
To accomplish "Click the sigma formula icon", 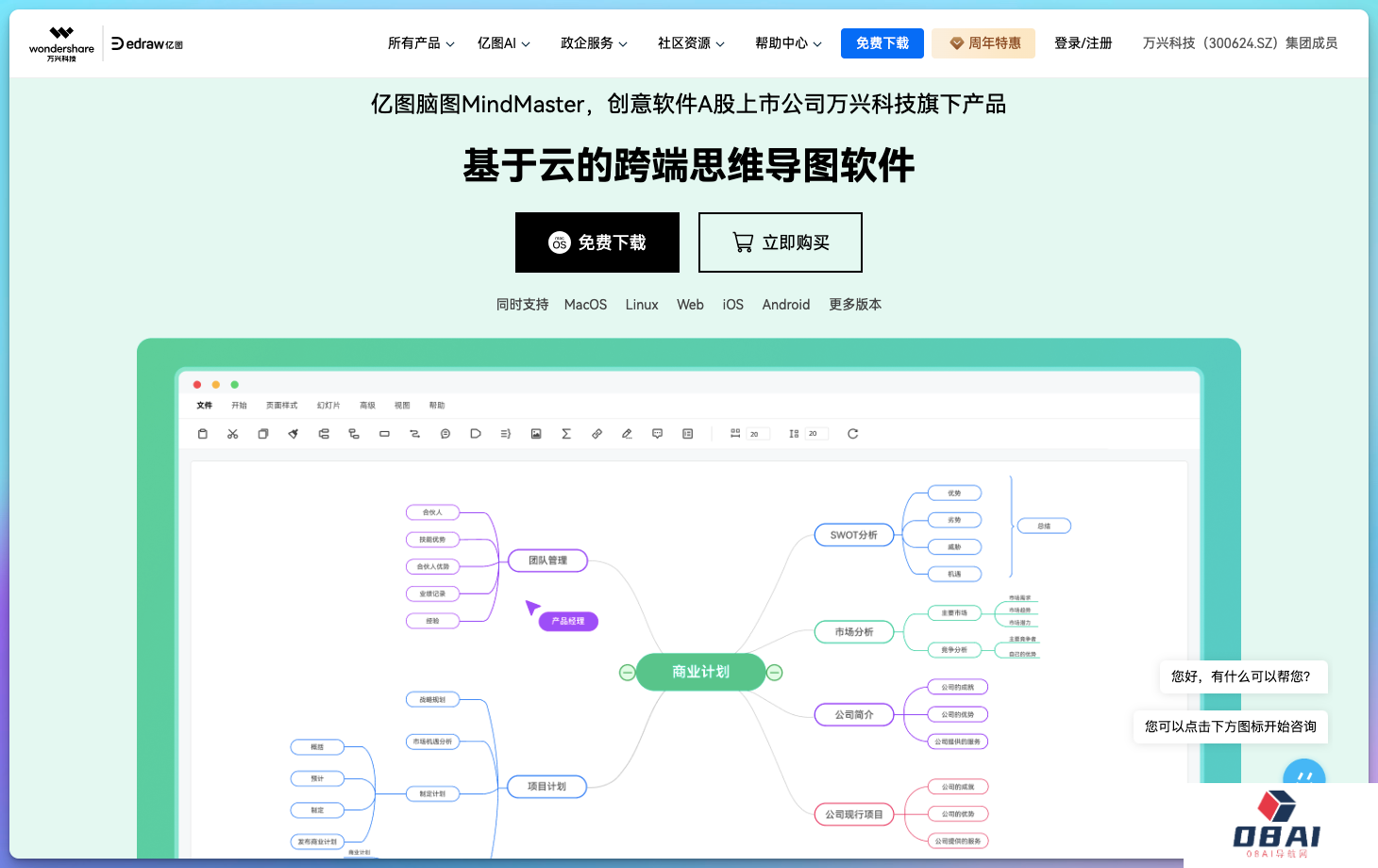I will [x=566, y=434].
